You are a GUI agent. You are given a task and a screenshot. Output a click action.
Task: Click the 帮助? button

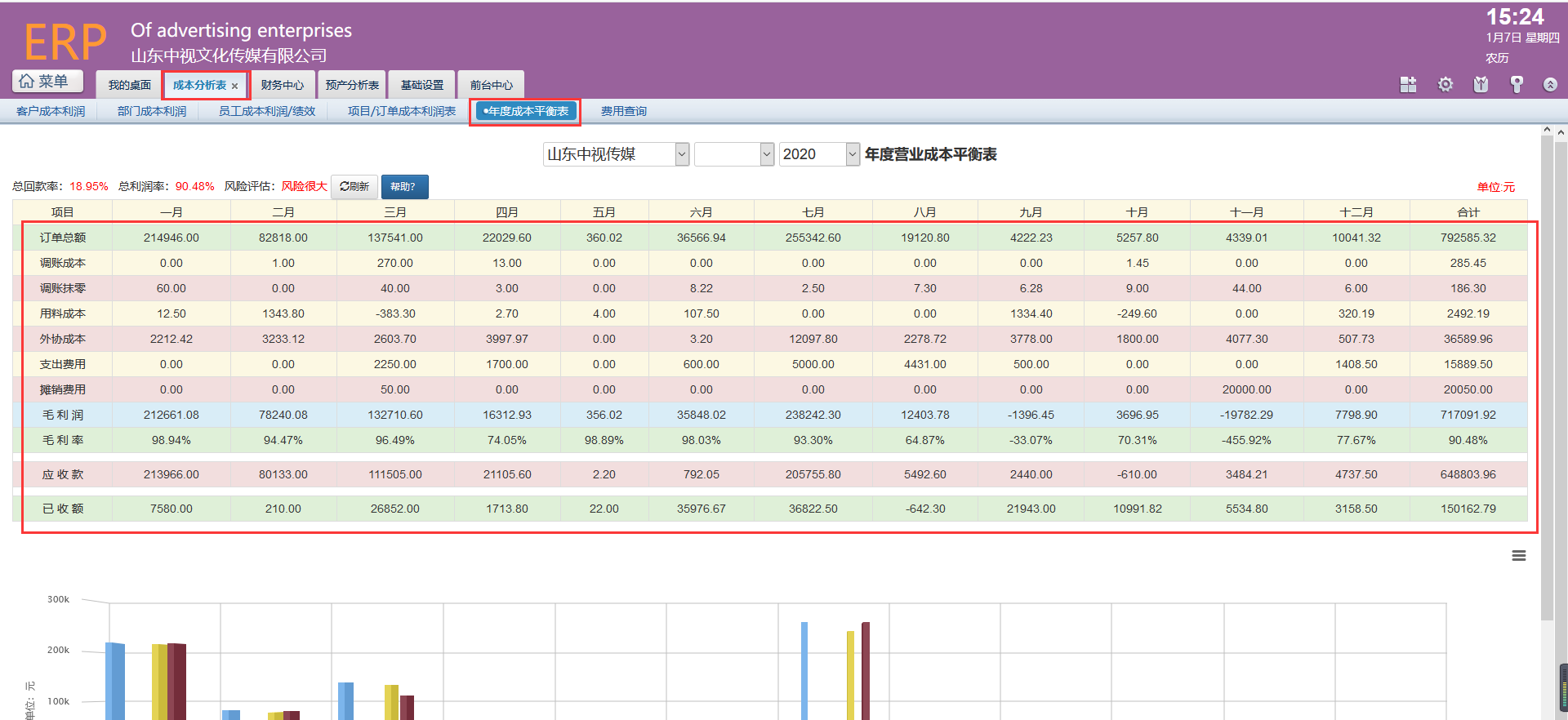tap(404, 187)
